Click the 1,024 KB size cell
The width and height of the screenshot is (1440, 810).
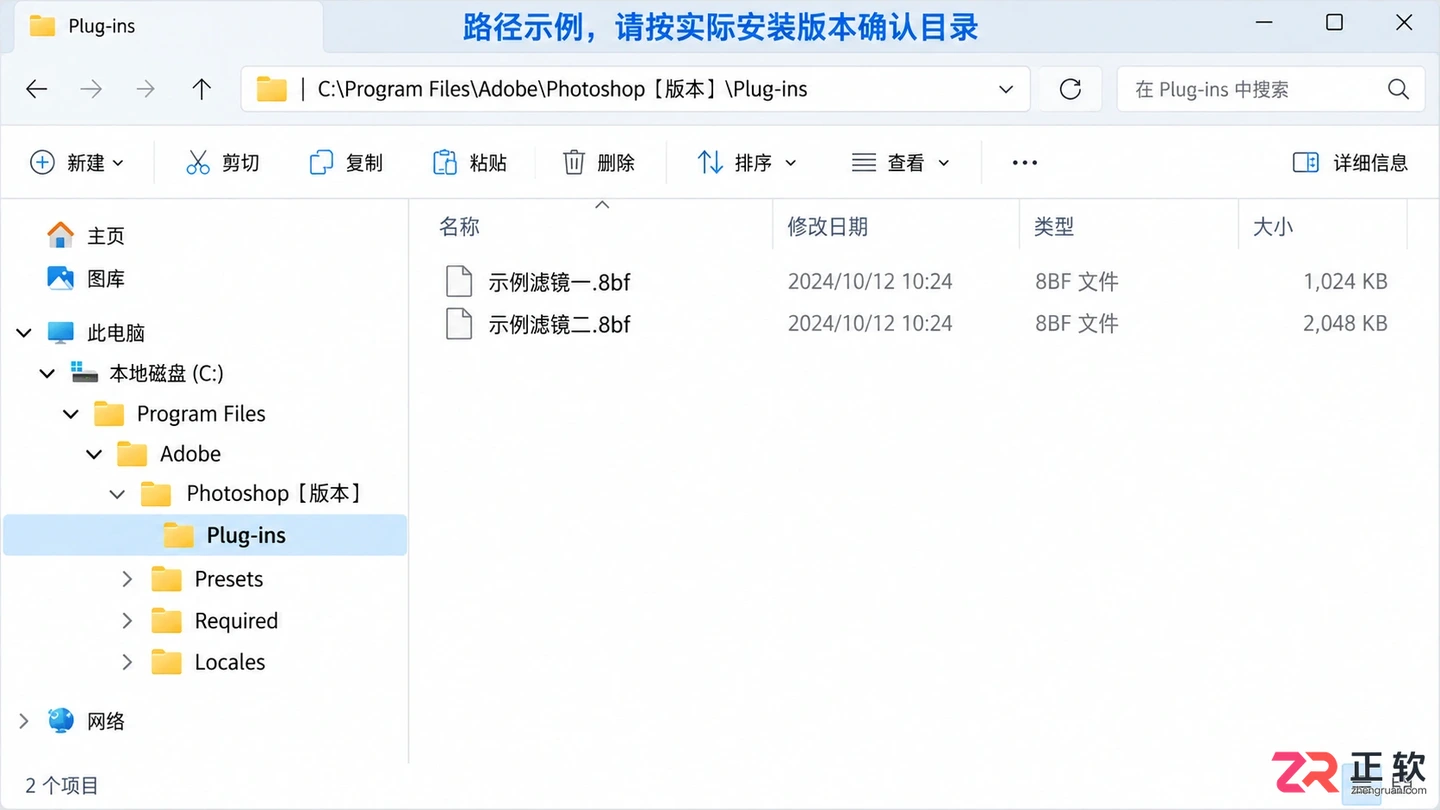pos(1345,282)
